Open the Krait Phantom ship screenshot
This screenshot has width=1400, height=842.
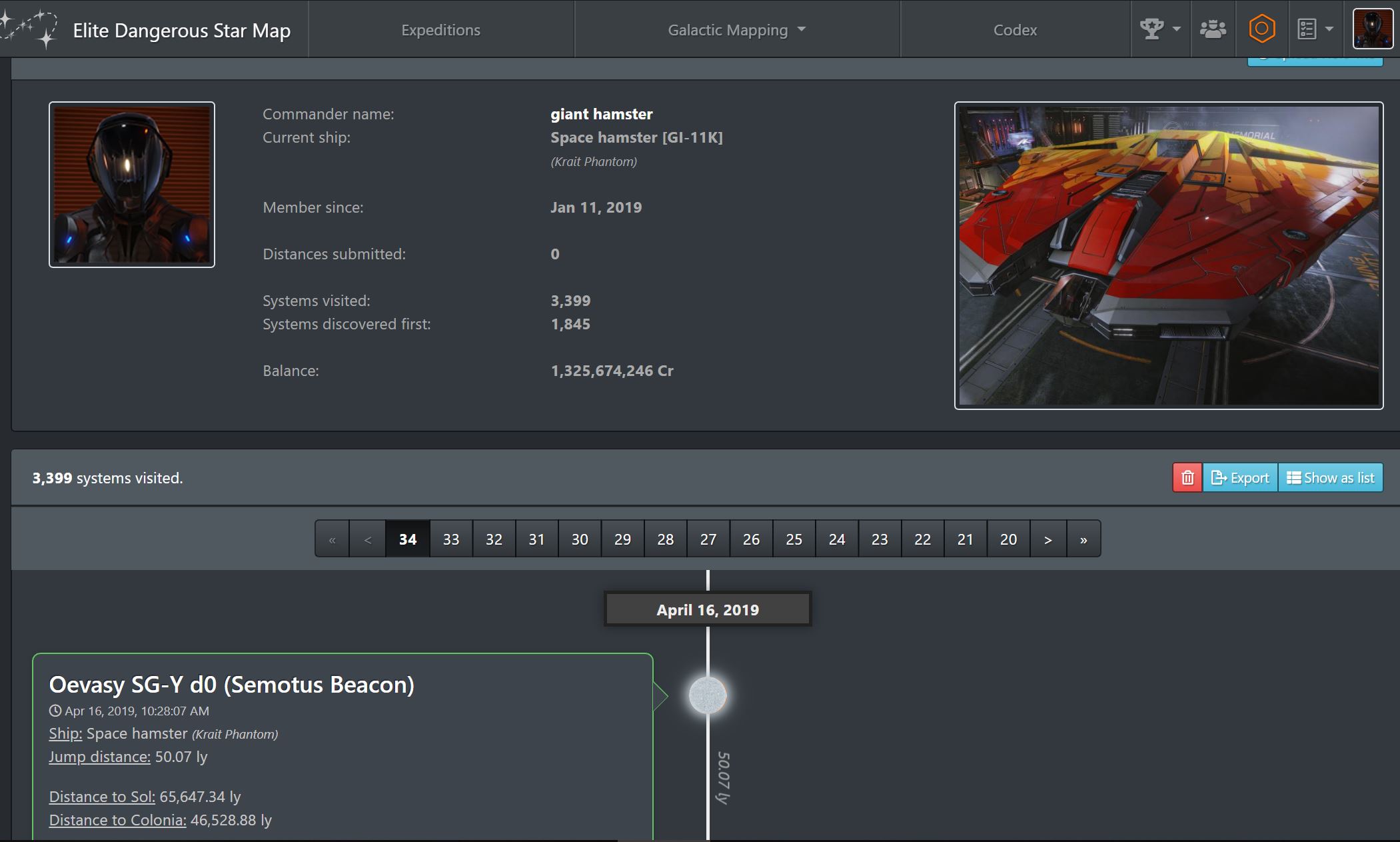(1169, 255)
